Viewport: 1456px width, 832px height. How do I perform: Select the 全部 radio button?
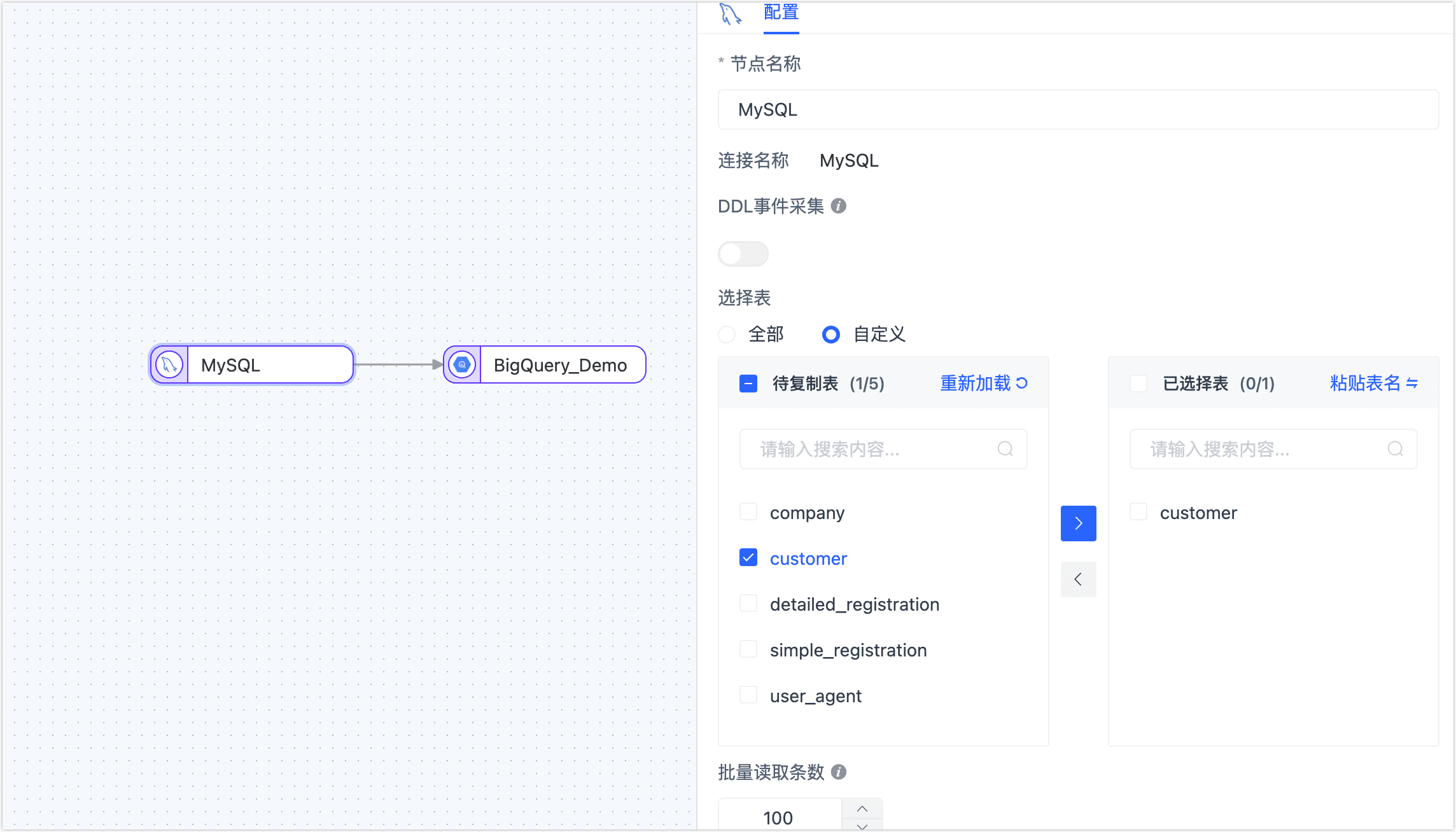click(727, 334)
